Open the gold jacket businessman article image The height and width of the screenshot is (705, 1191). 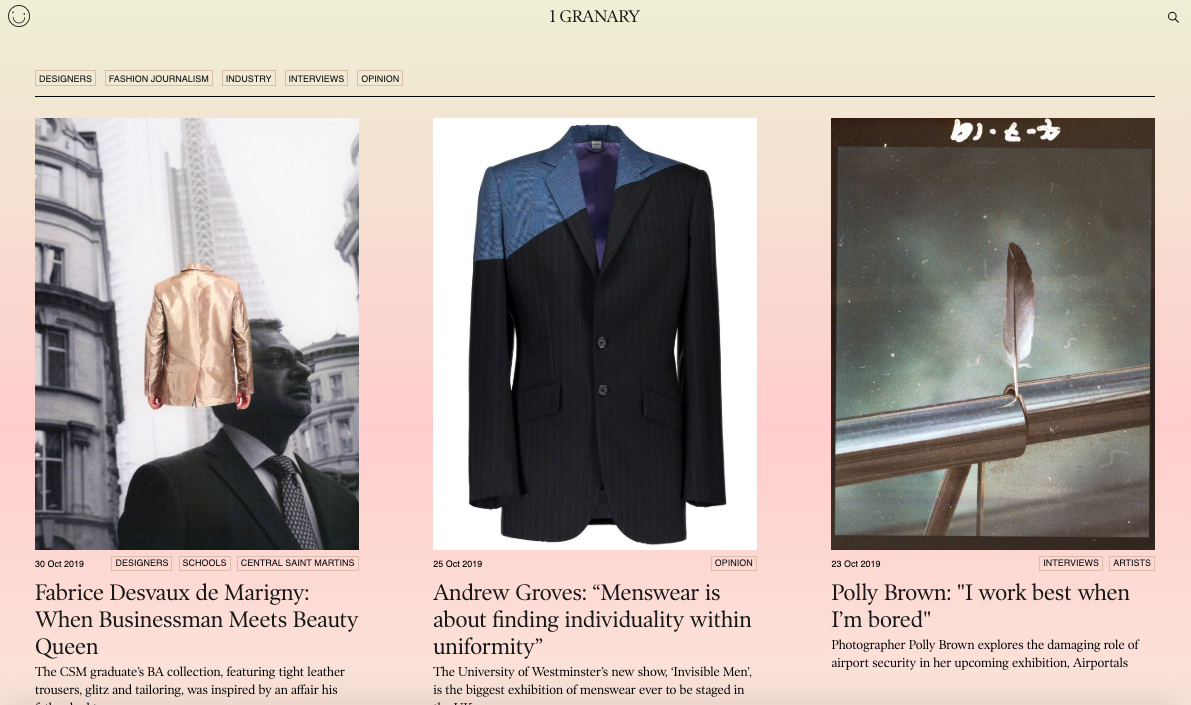[197, 334]
